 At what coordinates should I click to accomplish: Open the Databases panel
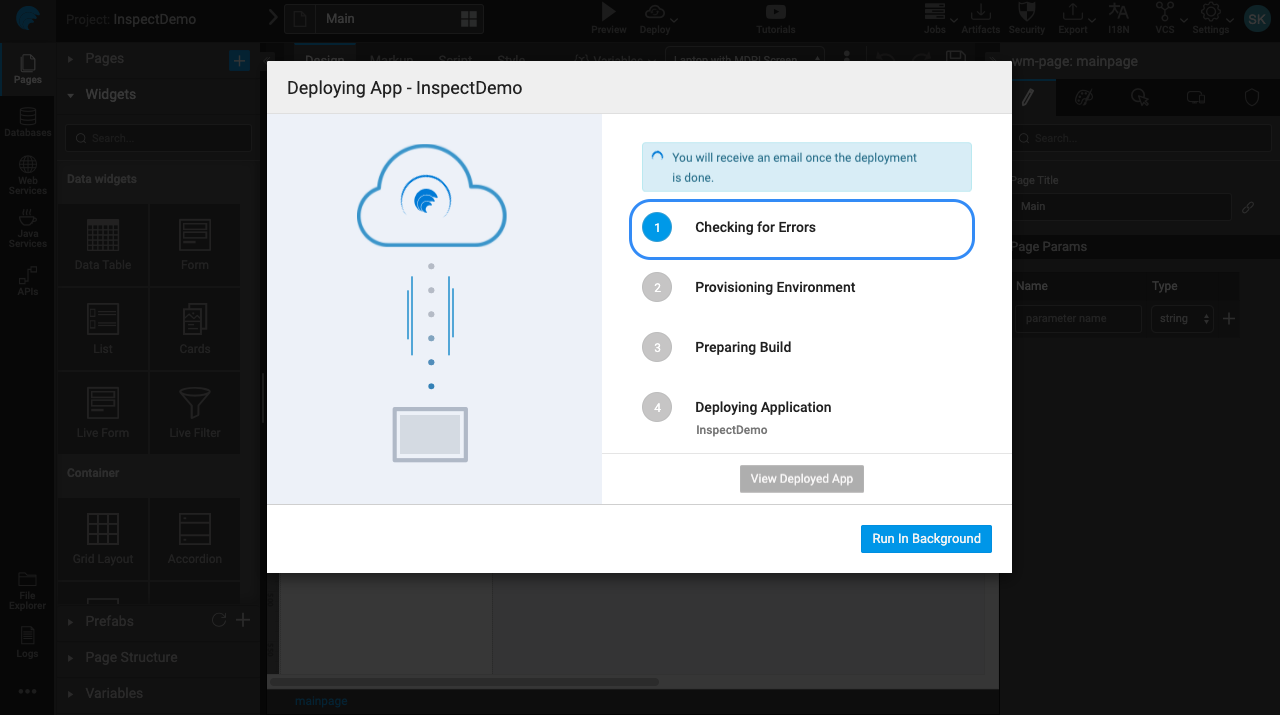click(x=27, y=119)
